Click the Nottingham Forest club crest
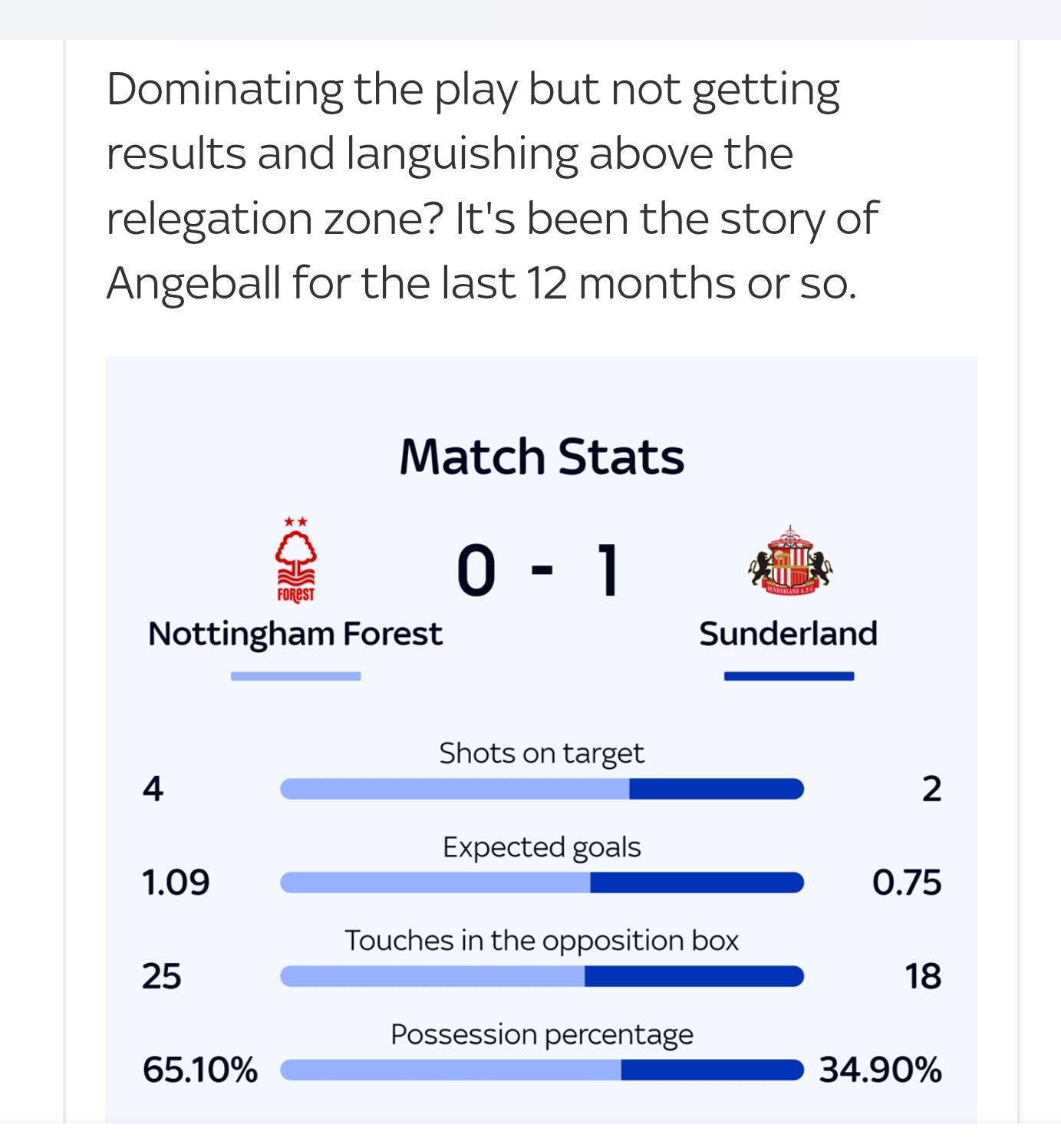1061x1148 pixels. [295, 559]
